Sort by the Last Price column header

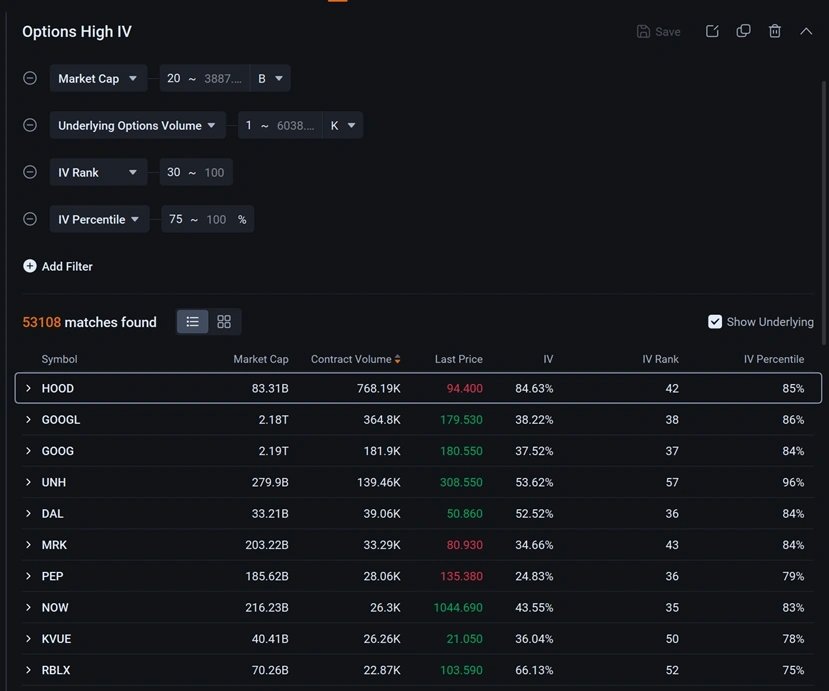point(458,359)
